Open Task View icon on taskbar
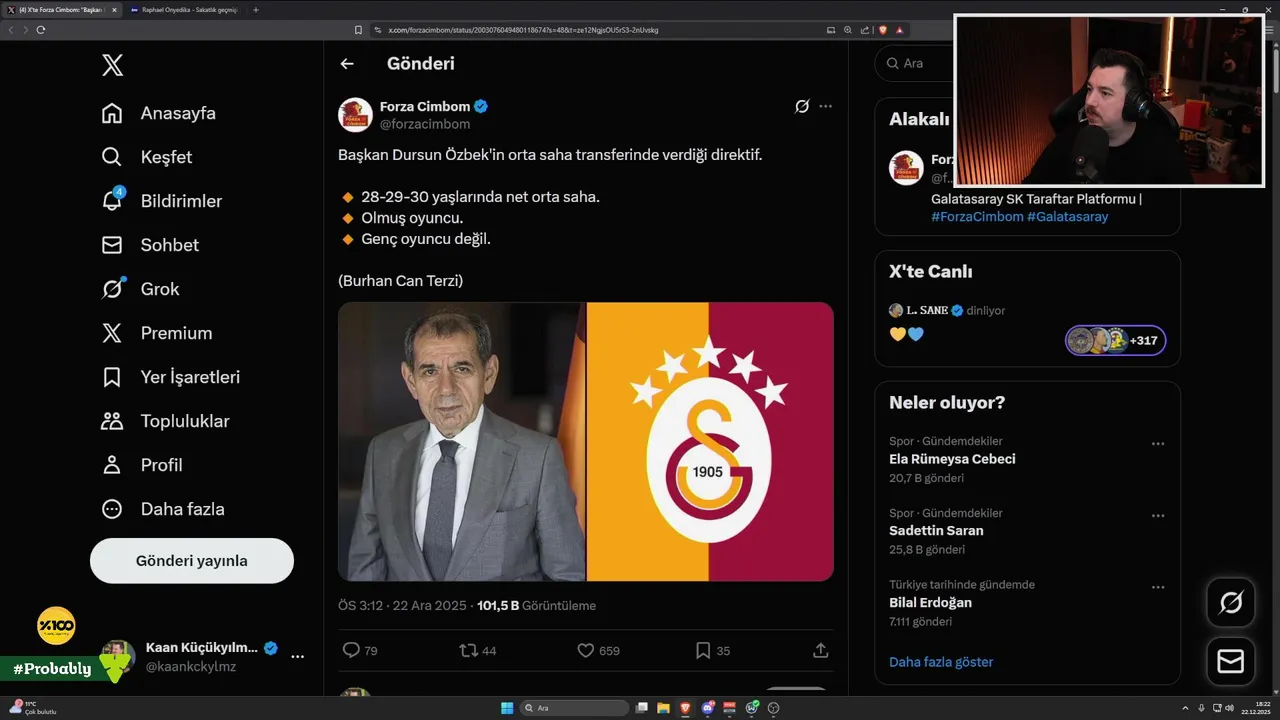The image size is (1280, 720). (642, 708)
